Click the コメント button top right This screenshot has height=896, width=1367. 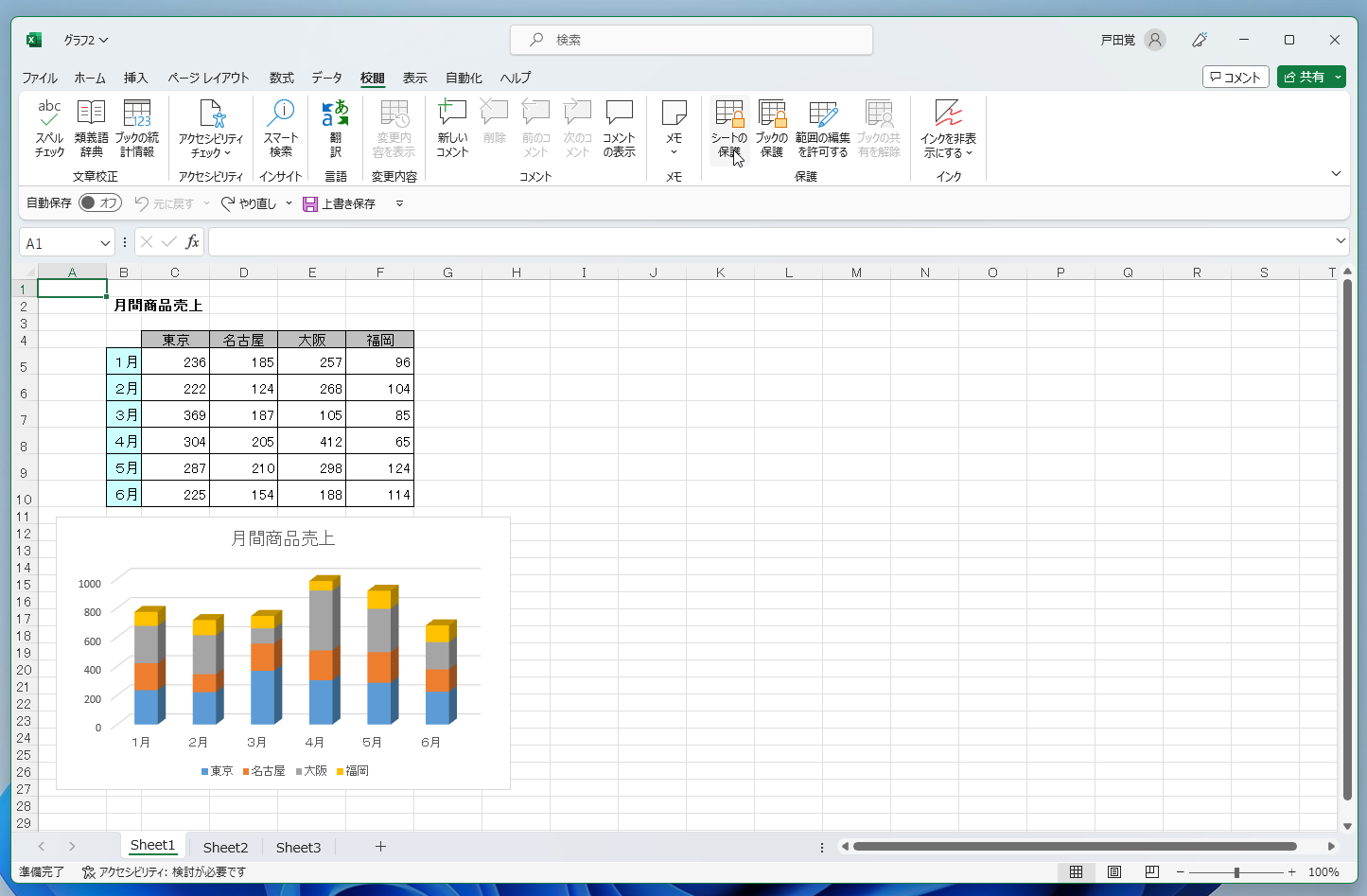coord(1236,77)
